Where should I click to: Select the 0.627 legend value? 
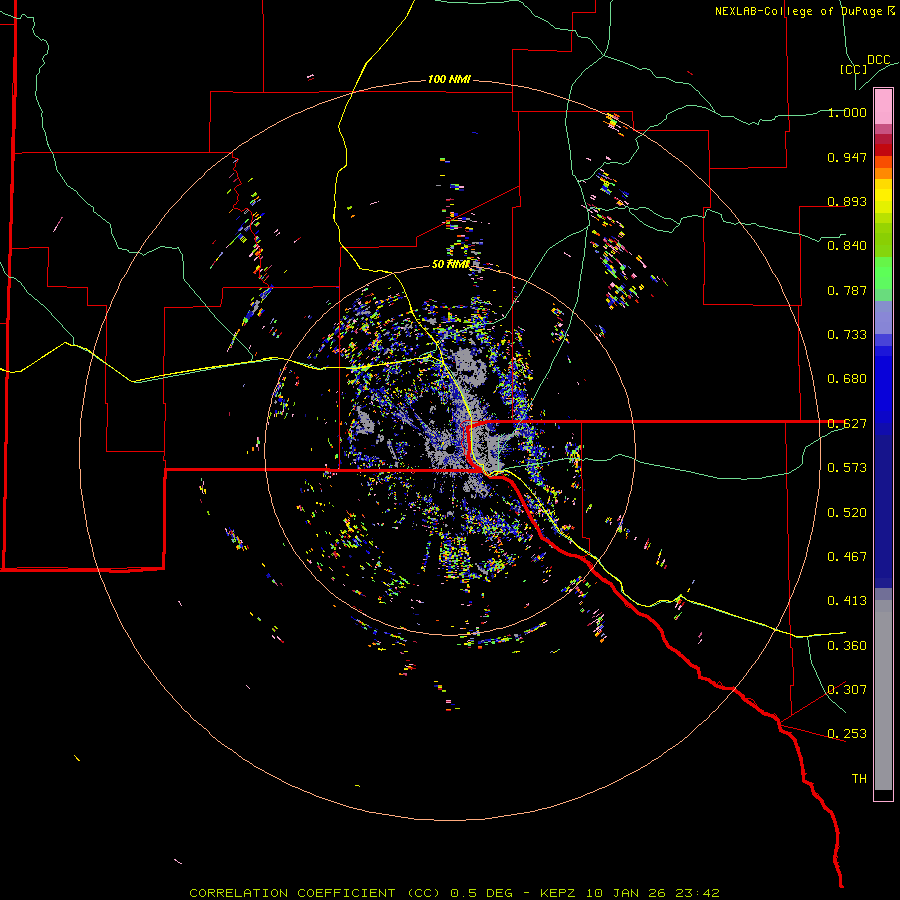[847, 424]
